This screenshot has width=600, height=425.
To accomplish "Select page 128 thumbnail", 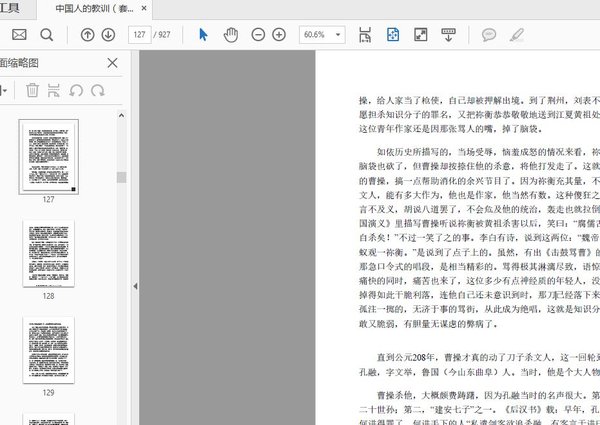I will click(x=48, y=254).
